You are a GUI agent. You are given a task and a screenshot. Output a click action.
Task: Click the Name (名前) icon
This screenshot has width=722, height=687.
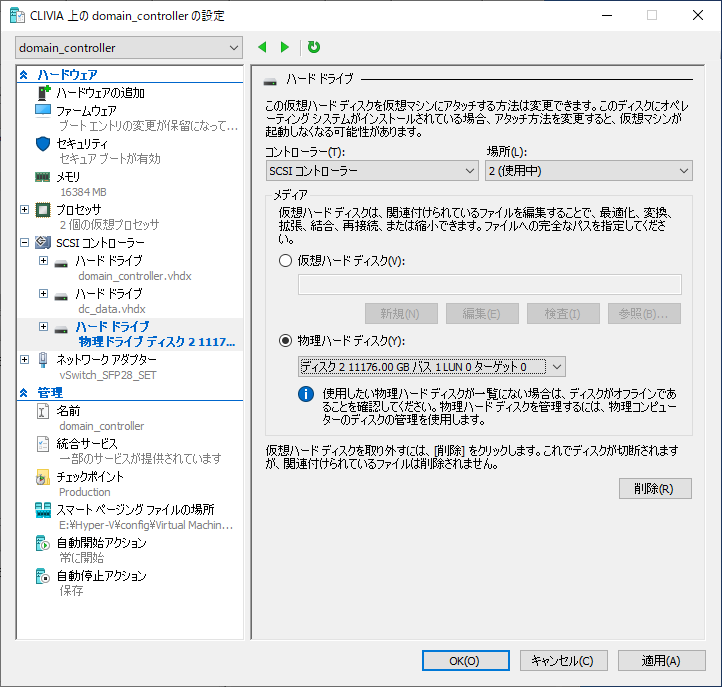click(43, 411)
